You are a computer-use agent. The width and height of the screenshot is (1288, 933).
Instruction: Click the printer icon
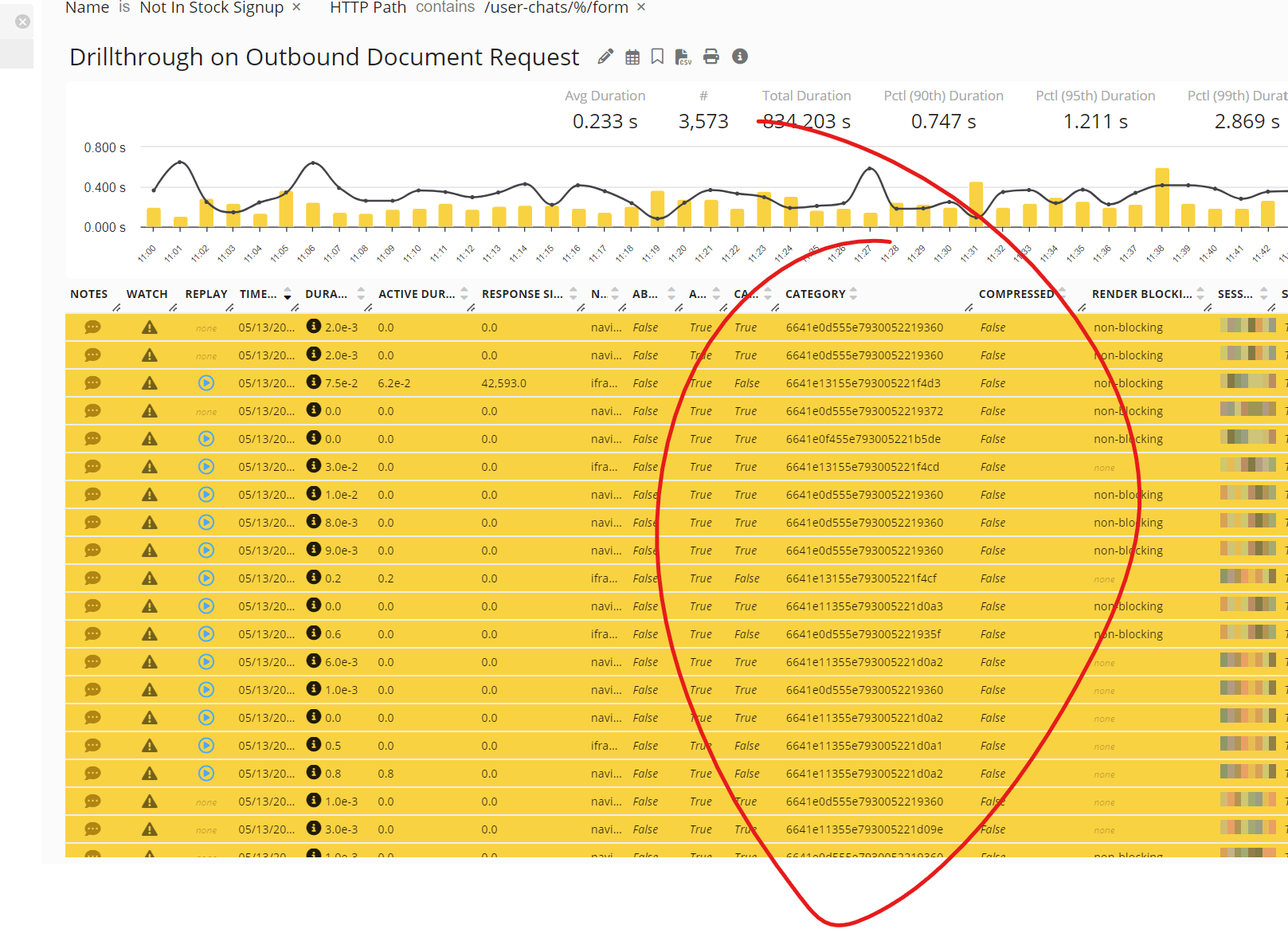[x=711, y=57]
